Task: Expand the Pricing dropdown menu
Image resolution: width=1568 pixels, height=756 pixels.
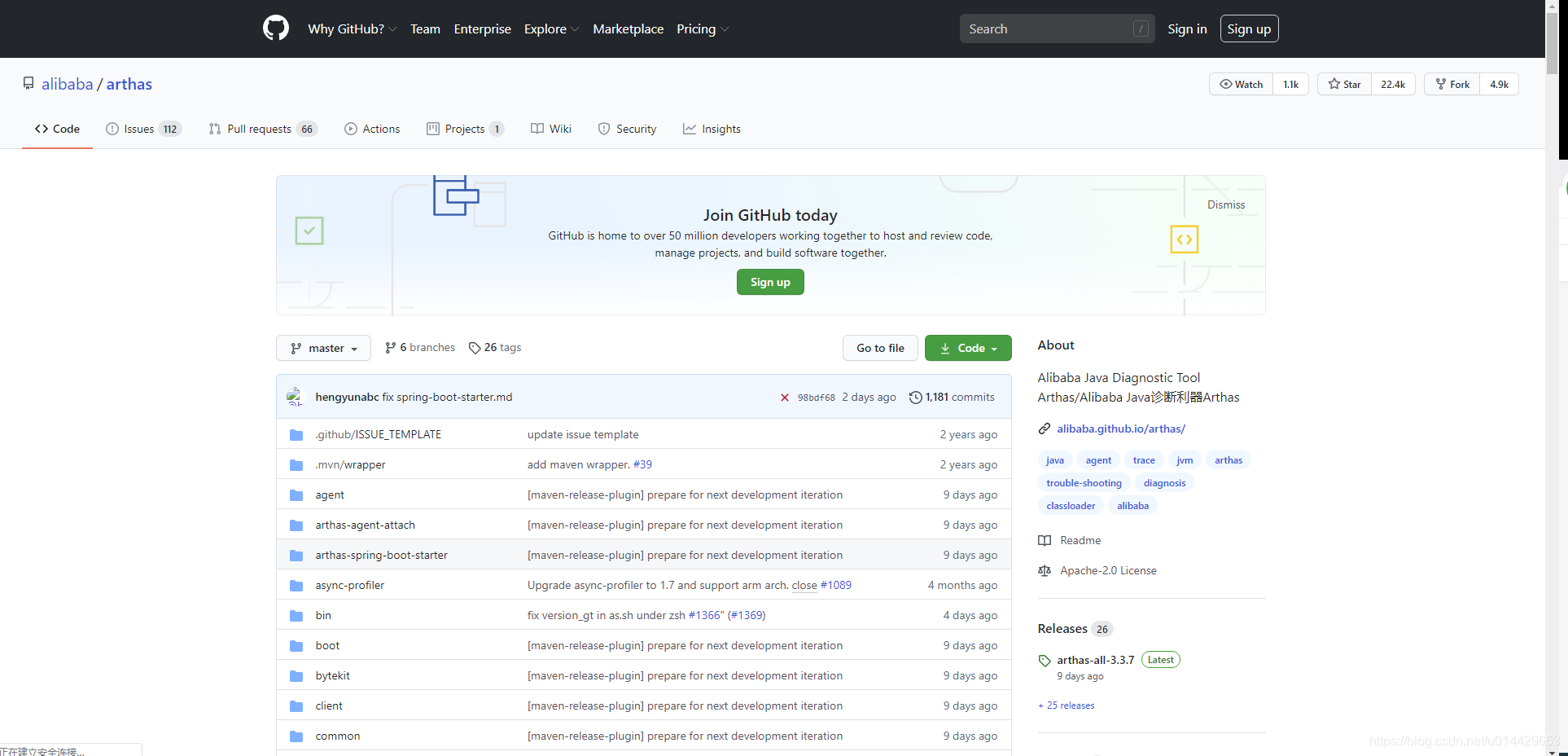Action: (x=703, y=29)
